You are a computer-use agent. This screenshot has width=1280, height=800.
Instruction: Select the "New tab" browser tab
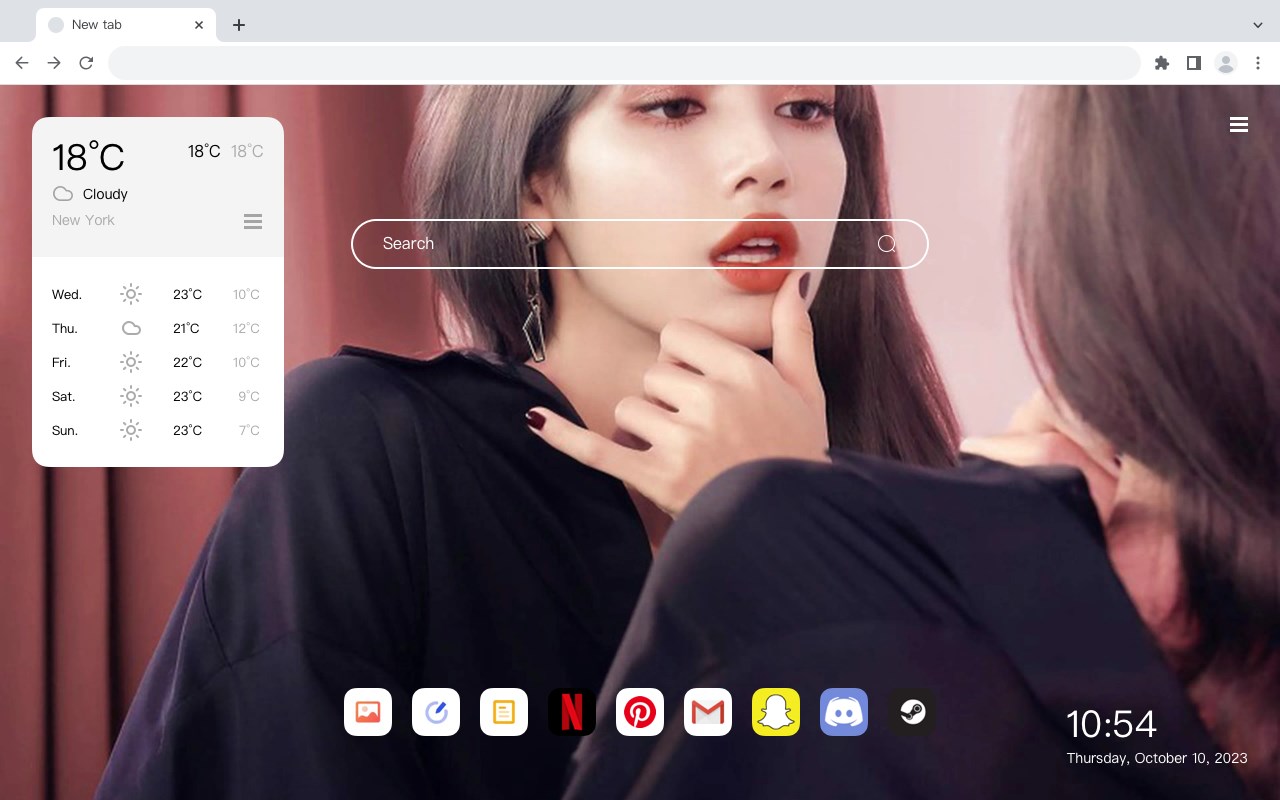[125, 25]
